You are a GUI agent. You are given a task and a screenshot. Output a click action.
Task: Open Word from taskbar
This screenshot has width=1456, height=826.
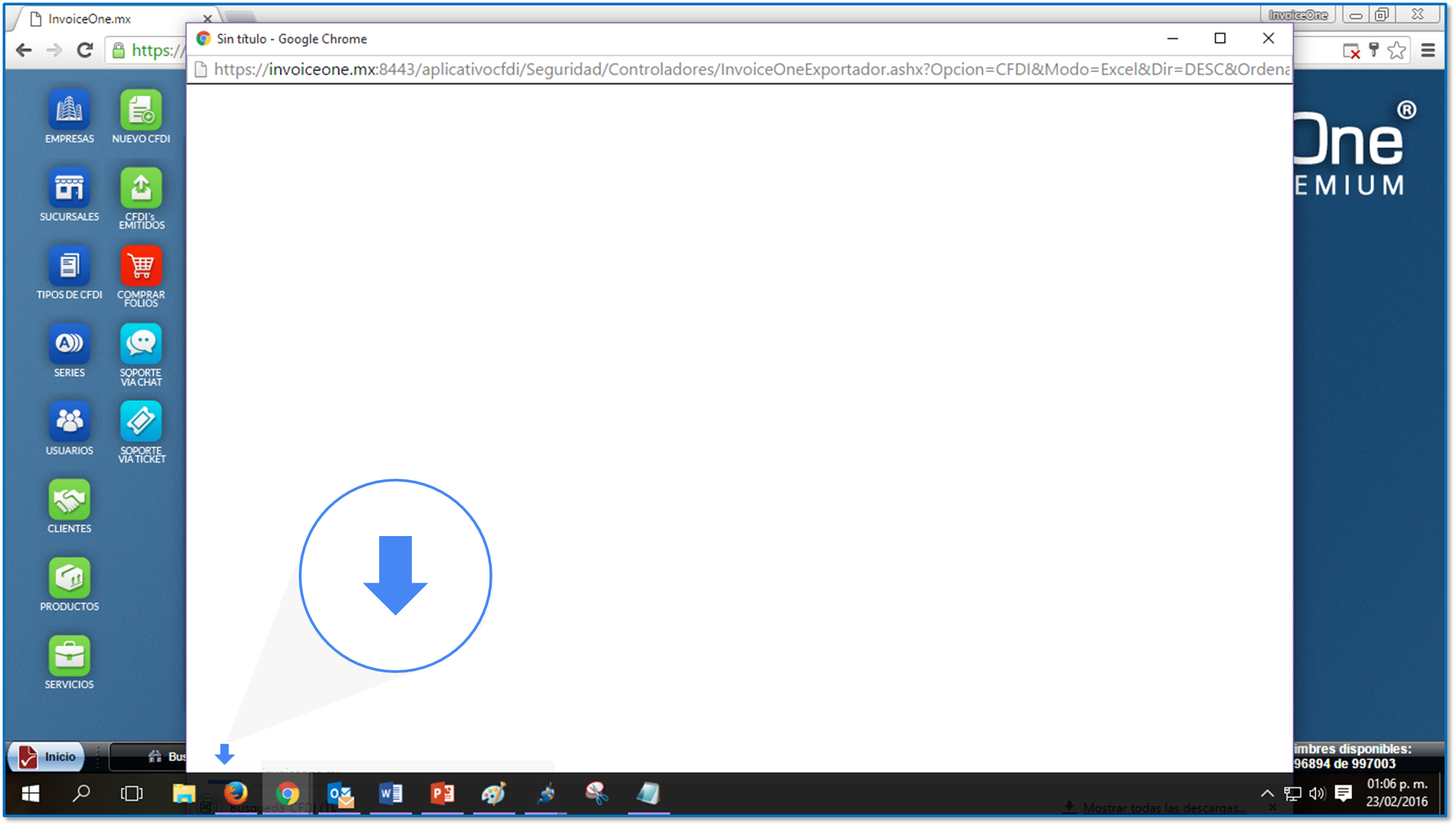pyautogui.click(x=390, y=794)
